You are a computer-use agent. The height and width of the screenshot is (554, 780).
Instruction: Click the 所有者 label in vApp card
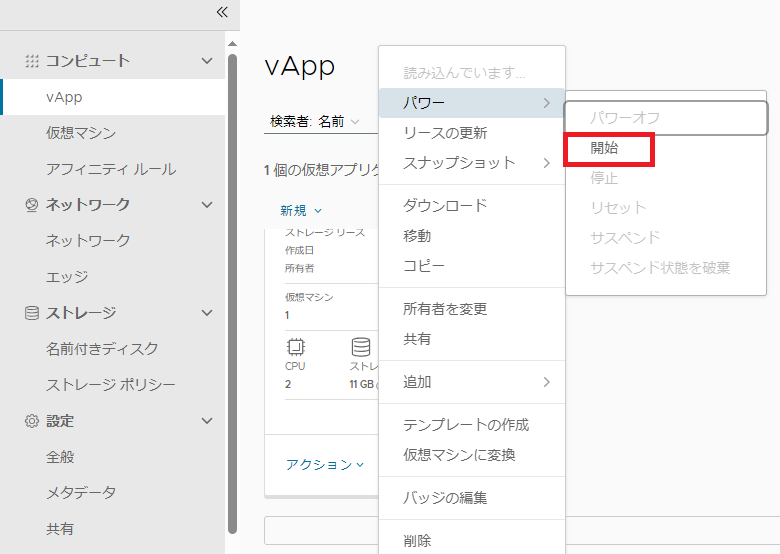(299, 269)
